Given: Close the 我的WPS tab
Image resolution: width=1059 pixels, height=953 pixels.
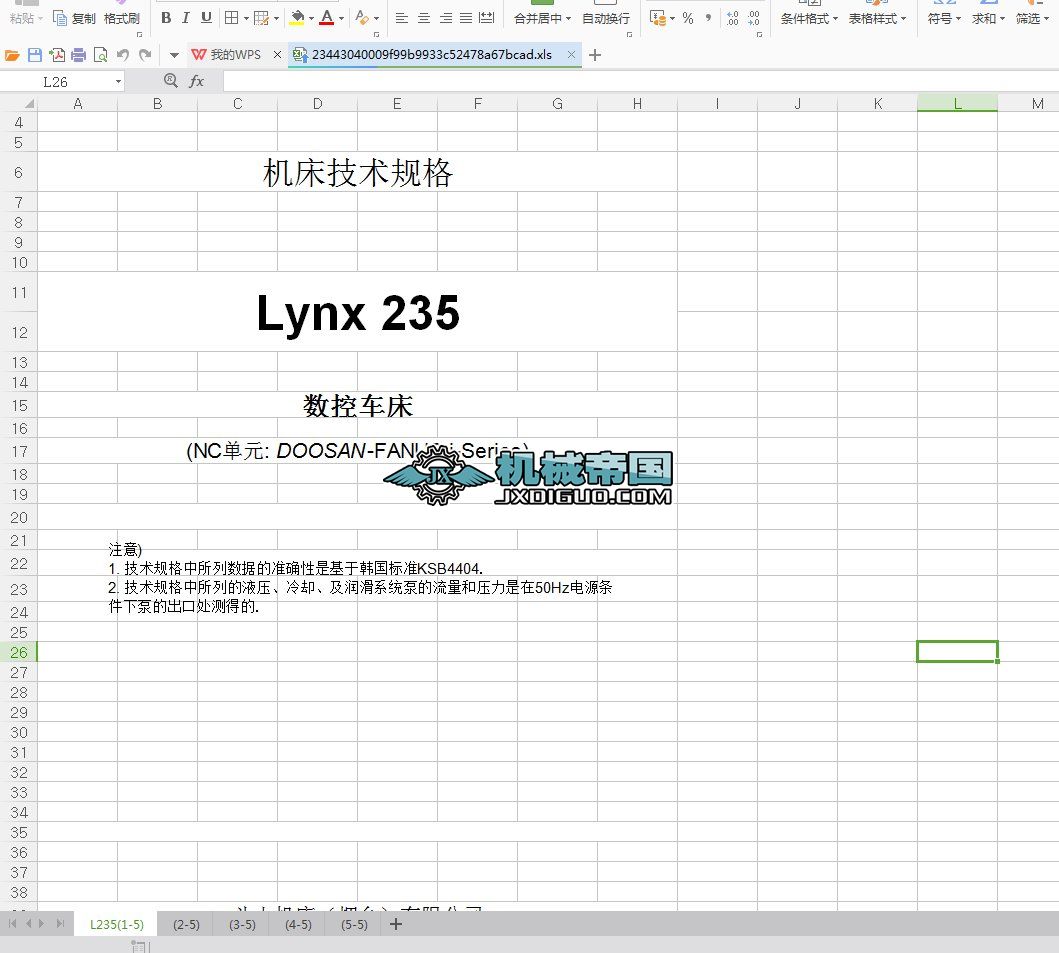Looking at the screenshot, I should click(277, 55).
